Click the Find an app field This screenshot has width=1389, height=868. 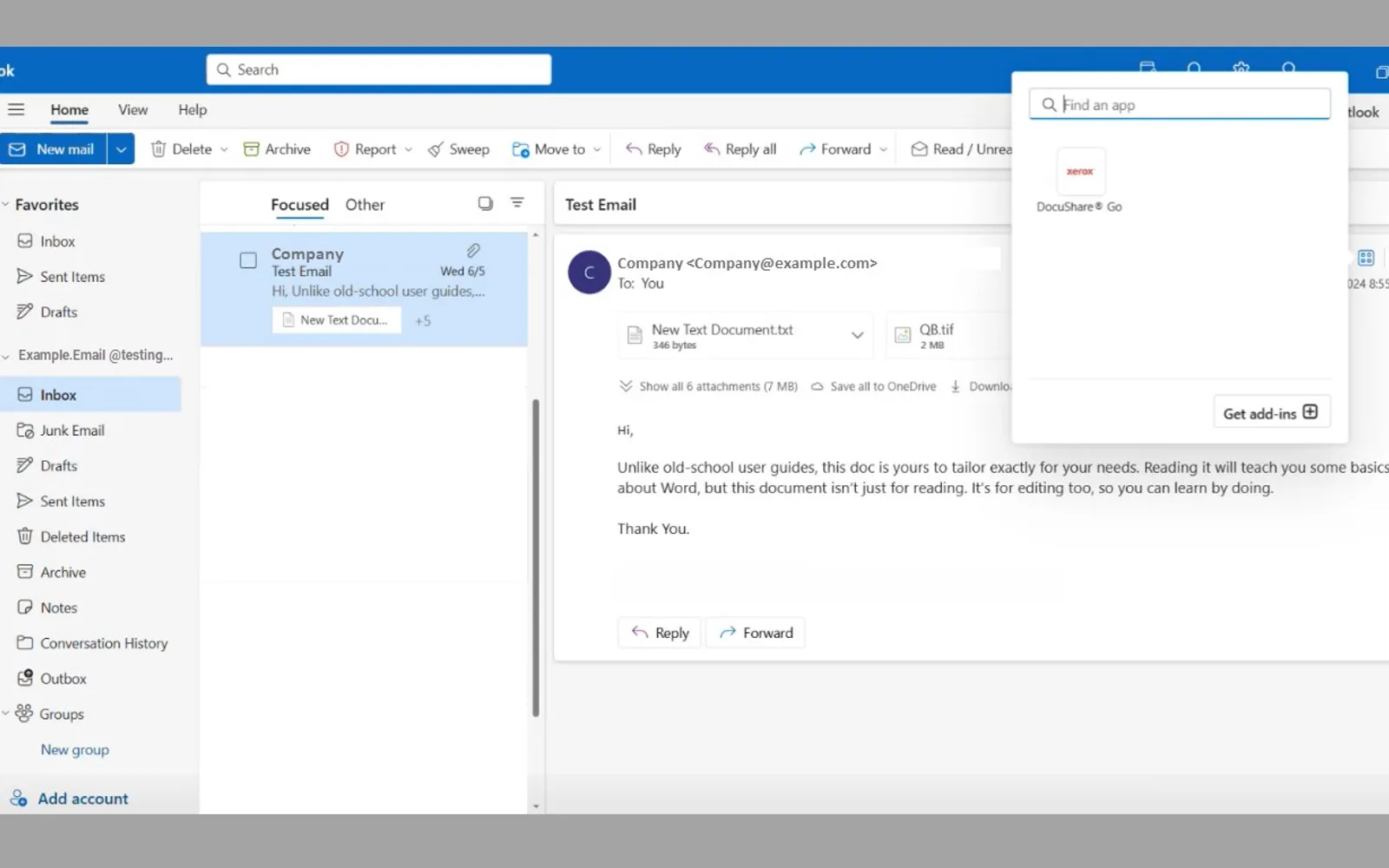tap(1180, 104)
